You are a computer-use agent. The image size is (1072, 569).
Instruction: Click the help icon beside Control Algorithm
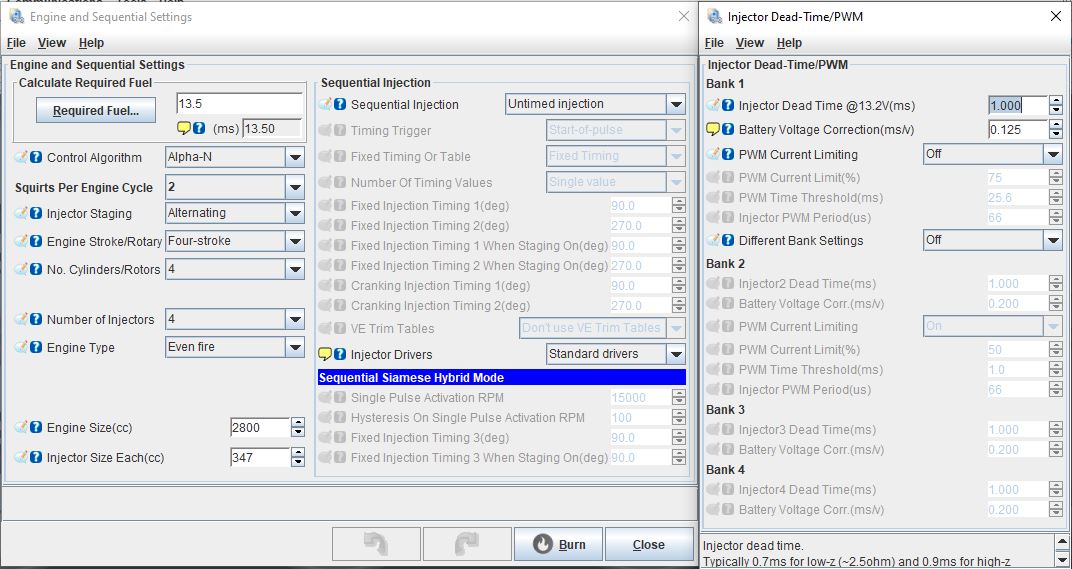coord(36,157)
